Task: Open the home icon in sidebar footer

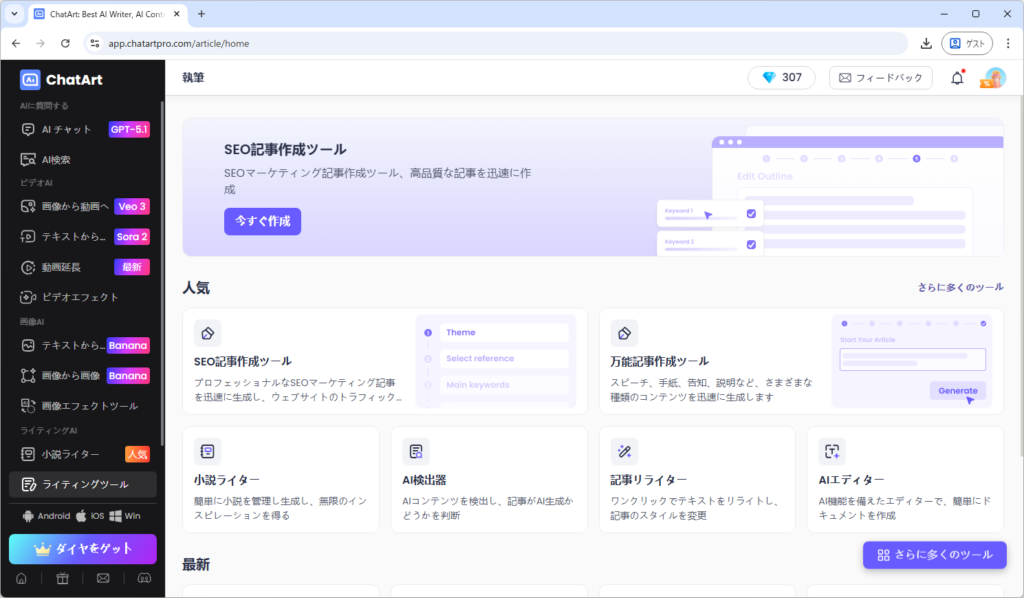Action: (x=22, y=578)
